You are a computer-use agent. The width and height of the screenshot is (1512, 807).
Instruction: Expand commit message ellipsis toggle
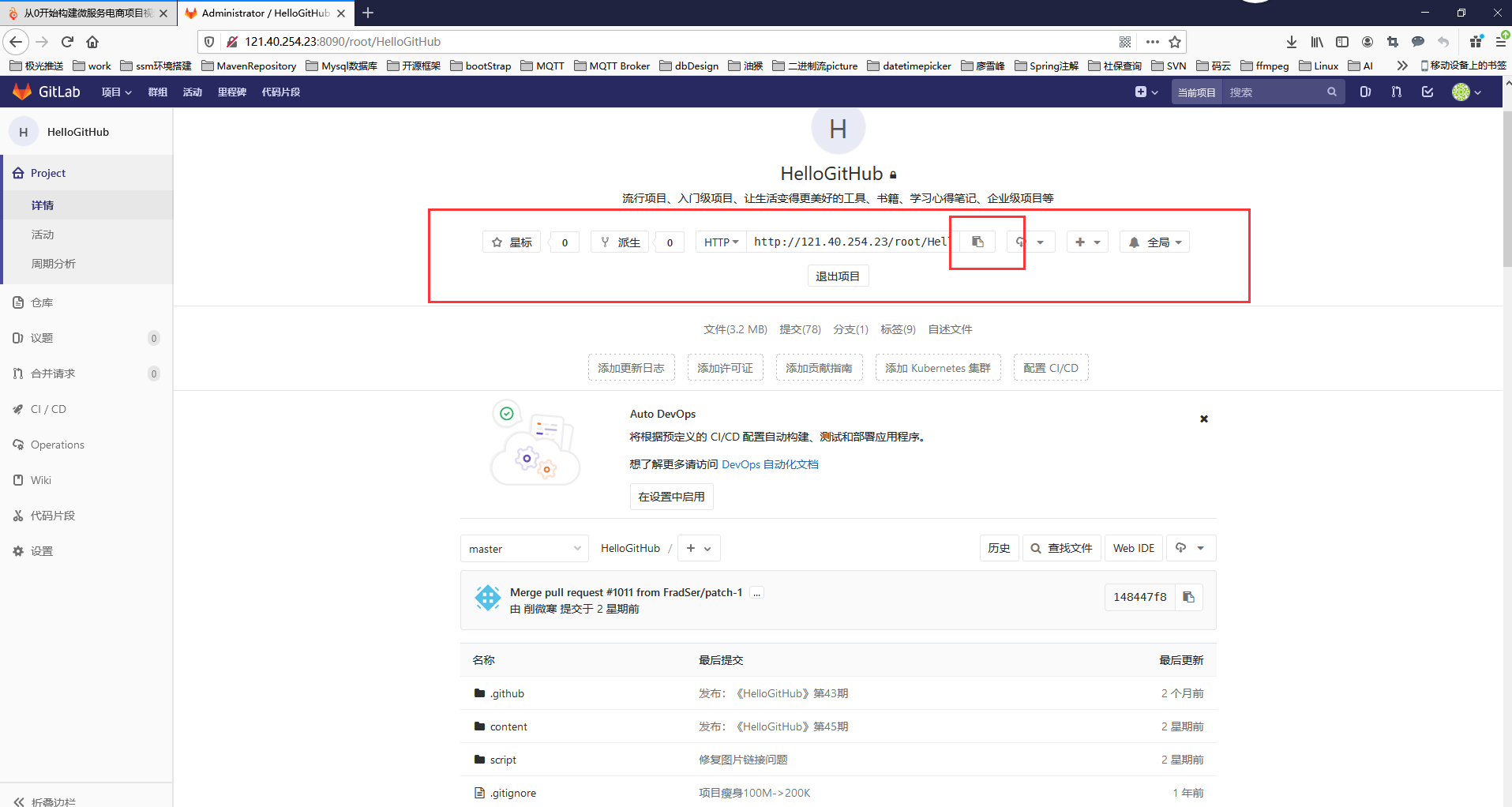tap(756, 593)
